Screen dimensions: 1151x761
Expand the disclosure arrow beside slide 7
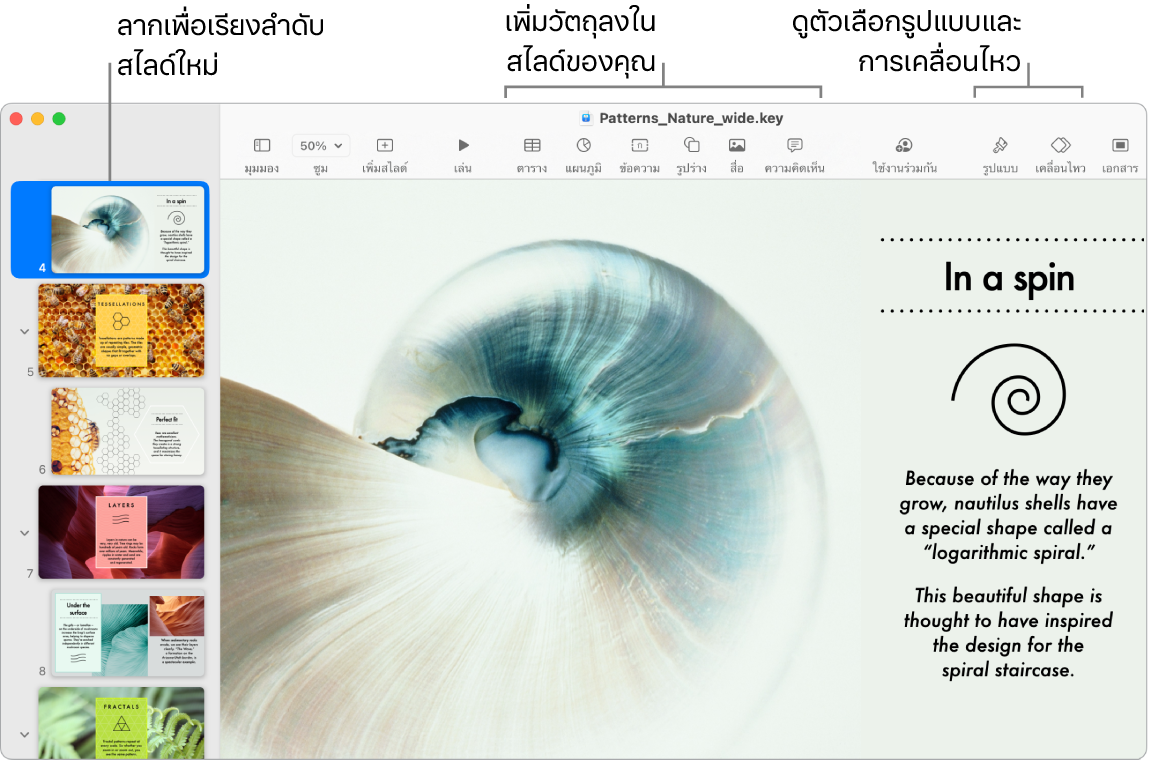pyautogui.click(x=24, y=532)
